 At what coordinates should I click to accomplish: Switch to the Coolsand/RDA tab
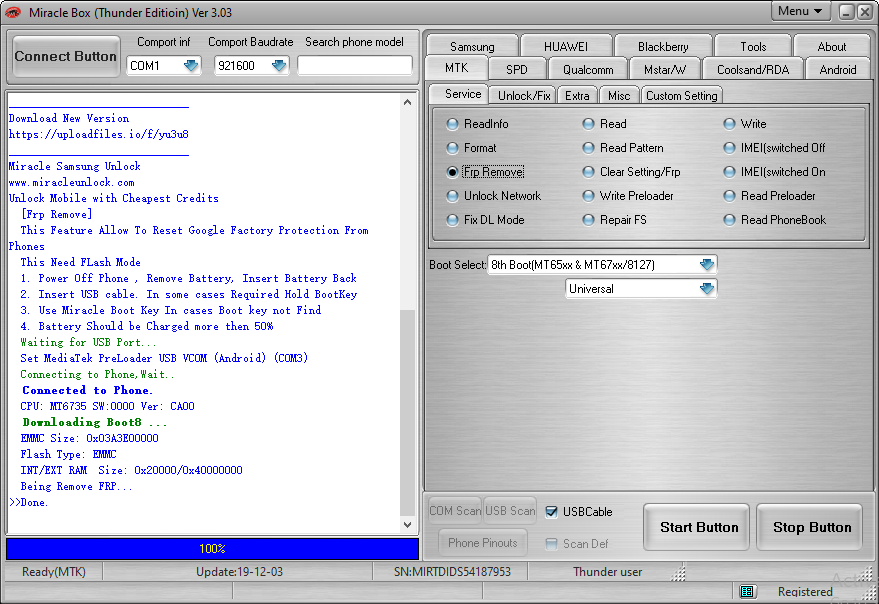coord(753,70)
